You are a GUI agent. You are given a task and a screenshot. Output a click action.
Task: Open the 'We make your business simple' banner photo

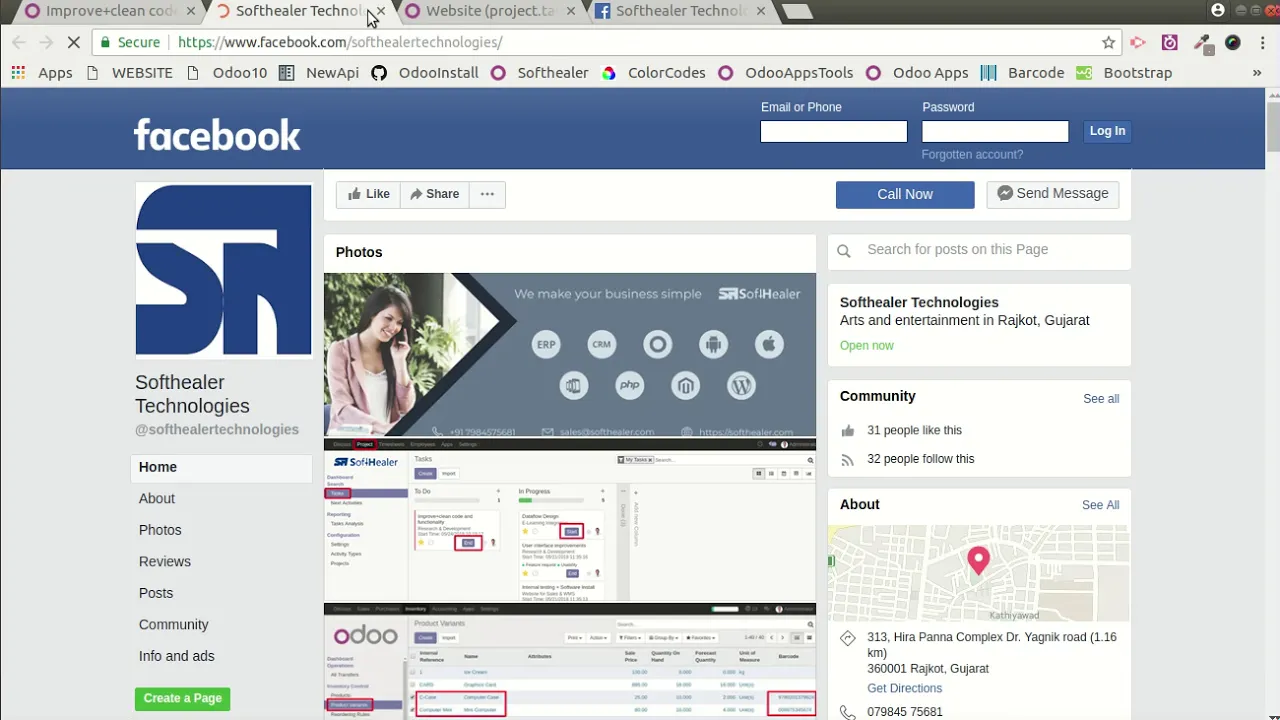pyautogui.click(x=570, y=354)
